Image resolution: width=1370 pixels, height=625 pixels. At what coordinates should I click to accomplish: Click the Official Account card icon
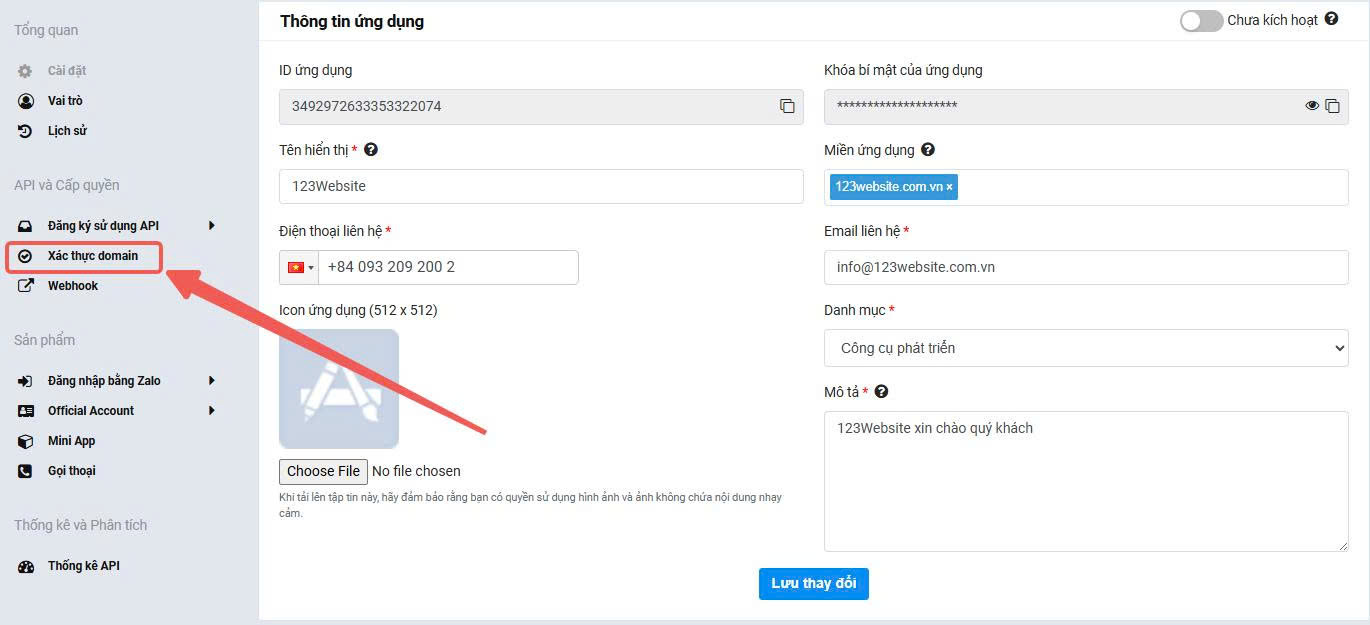[x=26, y=411]
